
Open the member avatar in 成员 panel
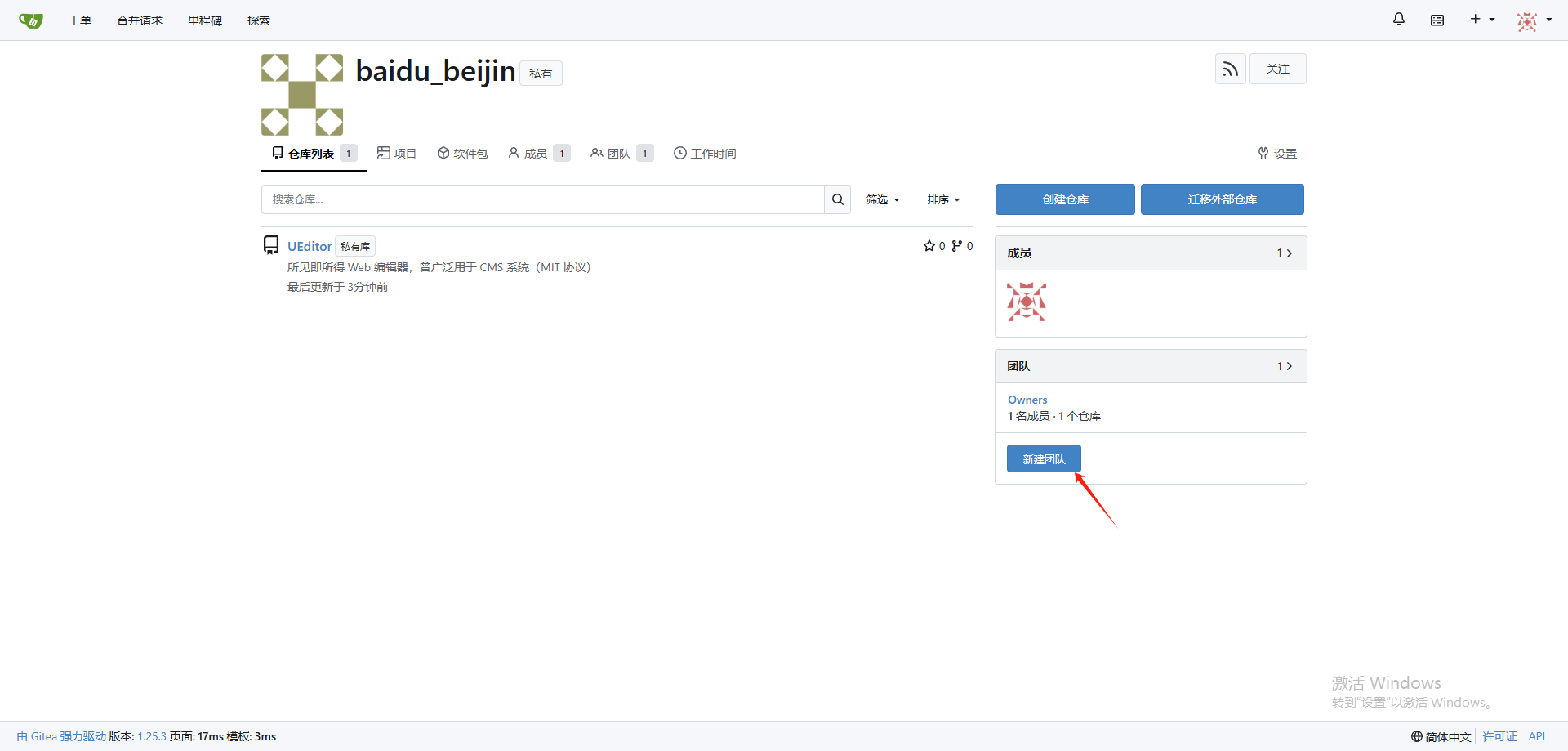(x=1027, y=302)
